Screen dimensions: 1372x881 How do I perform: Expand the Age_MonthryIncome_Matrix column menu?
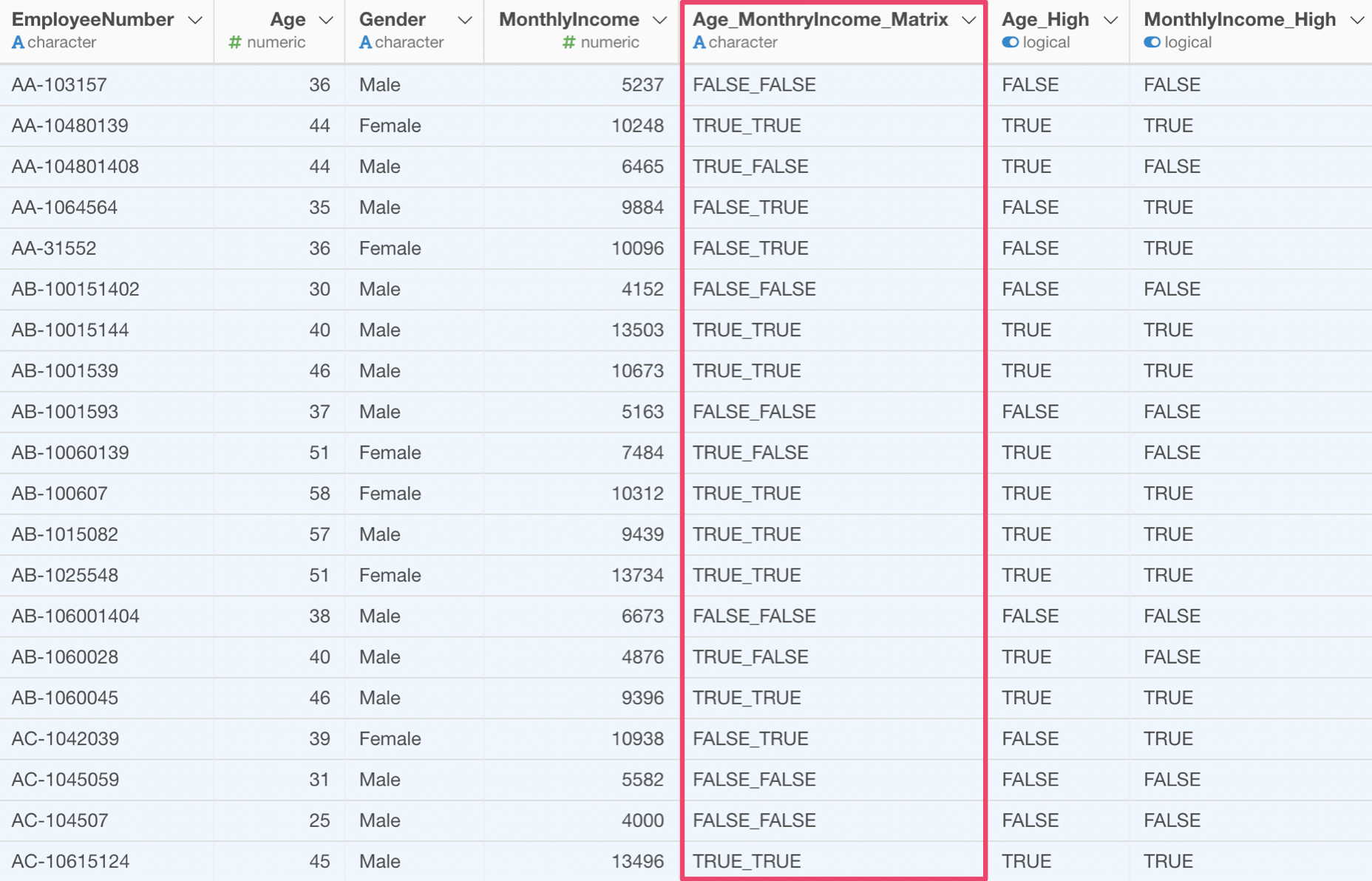point(969,20)
